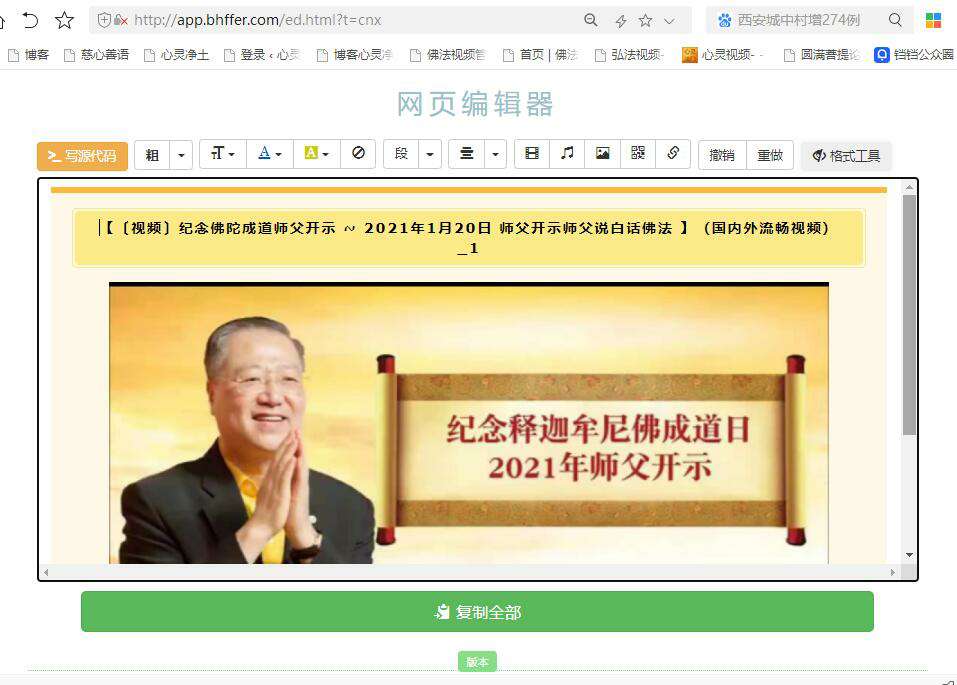
Task: Open the 佛法视频 bookmark
Action: [448, 55]
